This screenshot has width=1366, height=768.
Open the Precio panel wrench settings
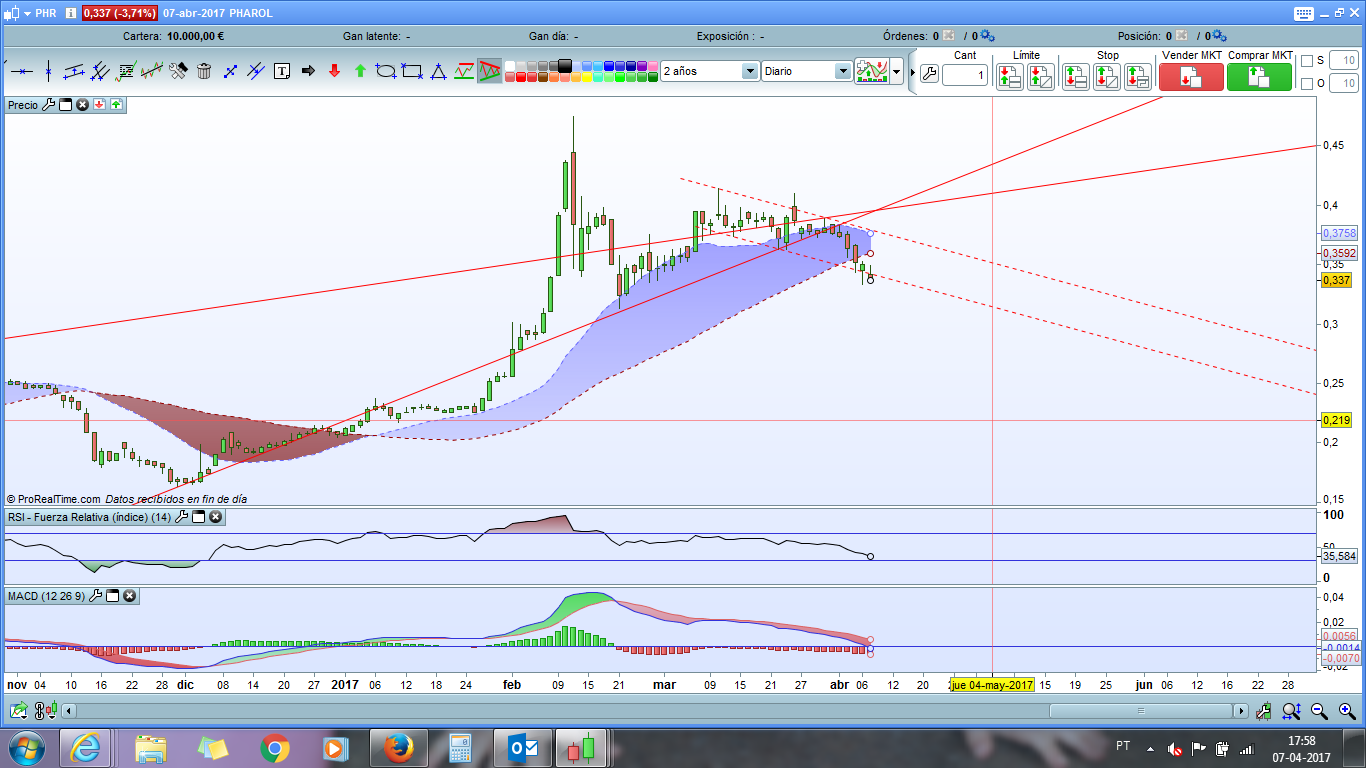coord(48,104)
